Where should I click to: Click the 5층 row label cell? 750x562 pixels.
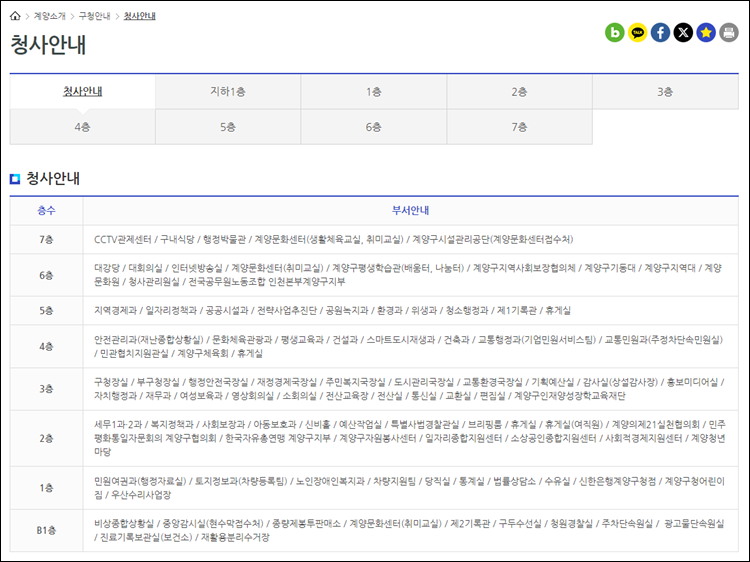pos(46,311)
